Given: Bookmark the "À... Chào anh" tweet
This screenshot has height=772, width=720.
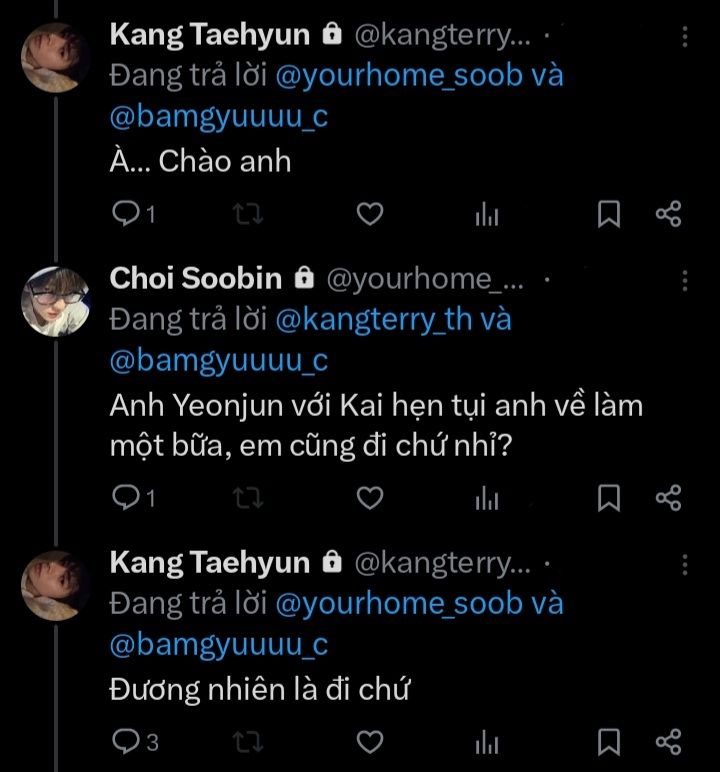Looking at the screenshot, I should click(x=609, y=214).
